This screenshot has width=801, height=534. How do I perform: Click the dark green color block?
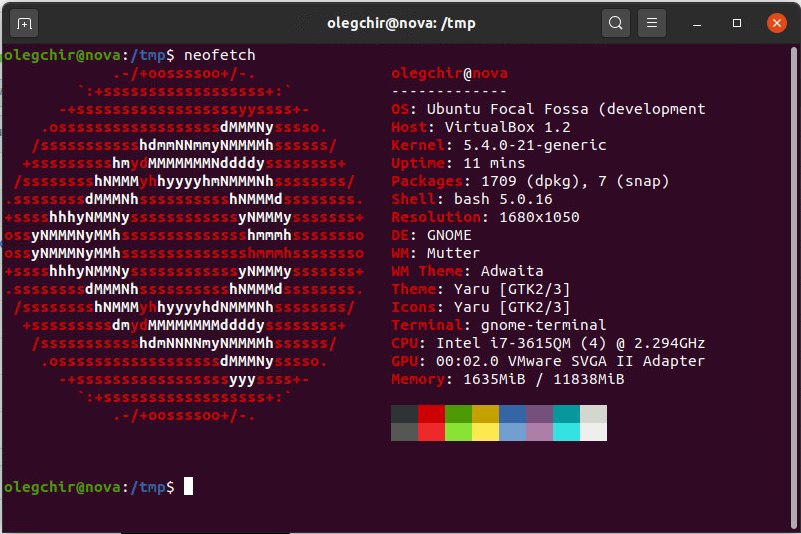tap(458, 414)
